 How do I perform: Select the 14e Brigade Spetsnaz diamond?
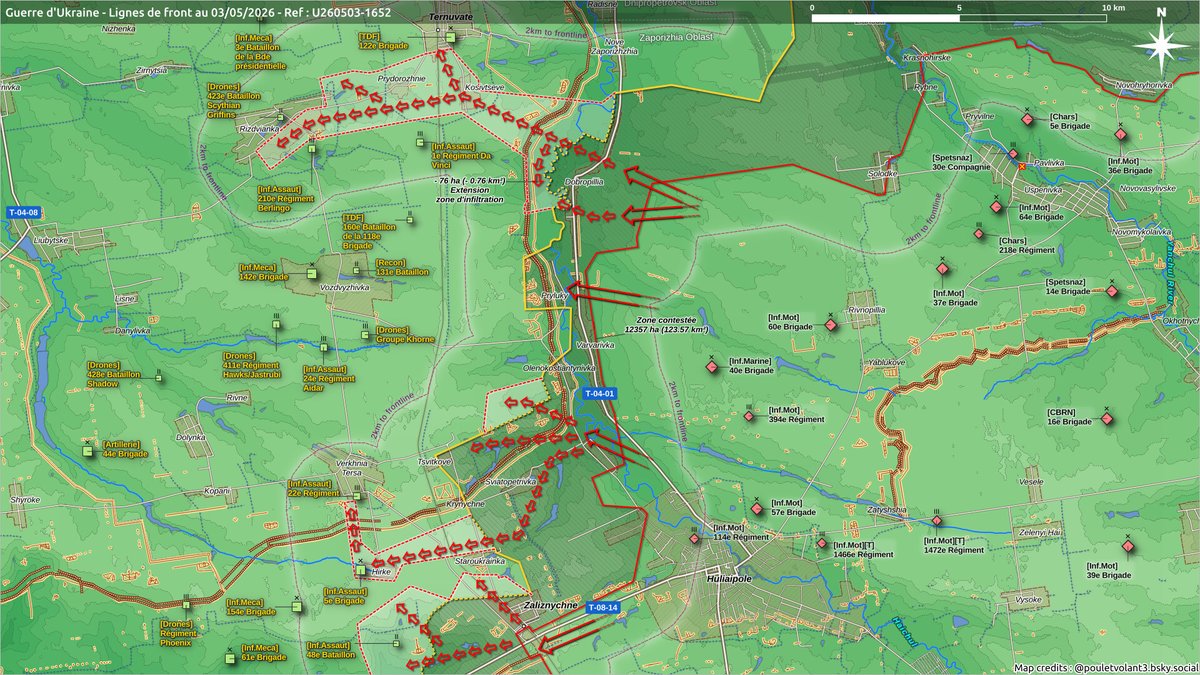[x=1111, y=292]
